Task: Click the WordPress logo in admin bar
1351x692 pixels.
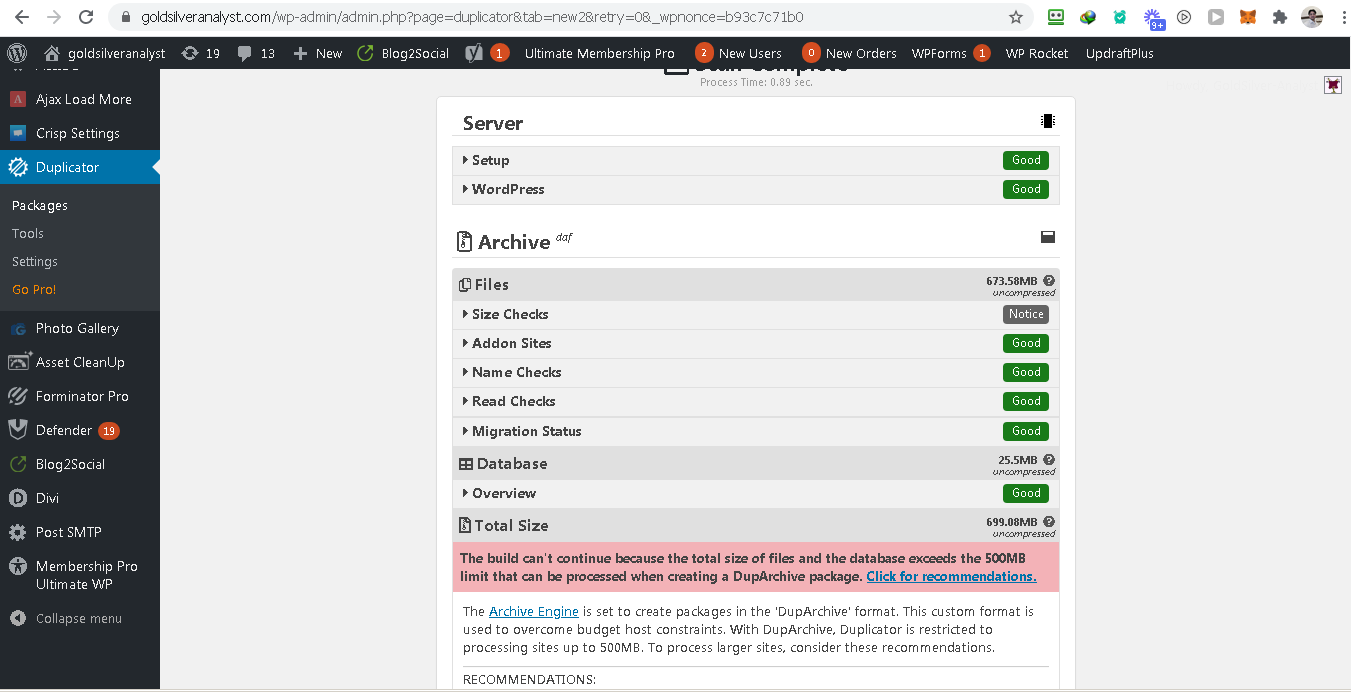Action: 17,53
